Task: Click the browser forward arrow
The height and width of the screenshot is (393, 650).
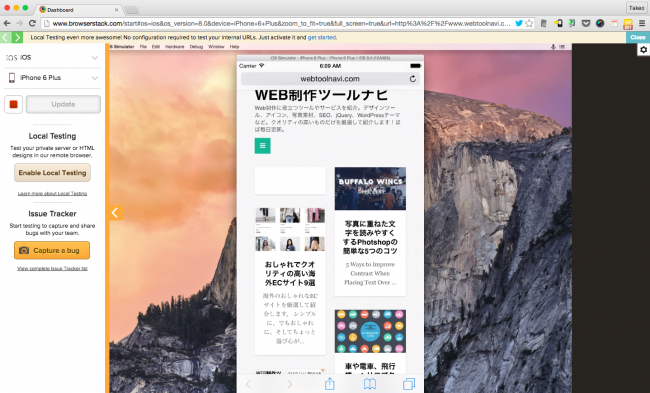Action: [19, 24]
